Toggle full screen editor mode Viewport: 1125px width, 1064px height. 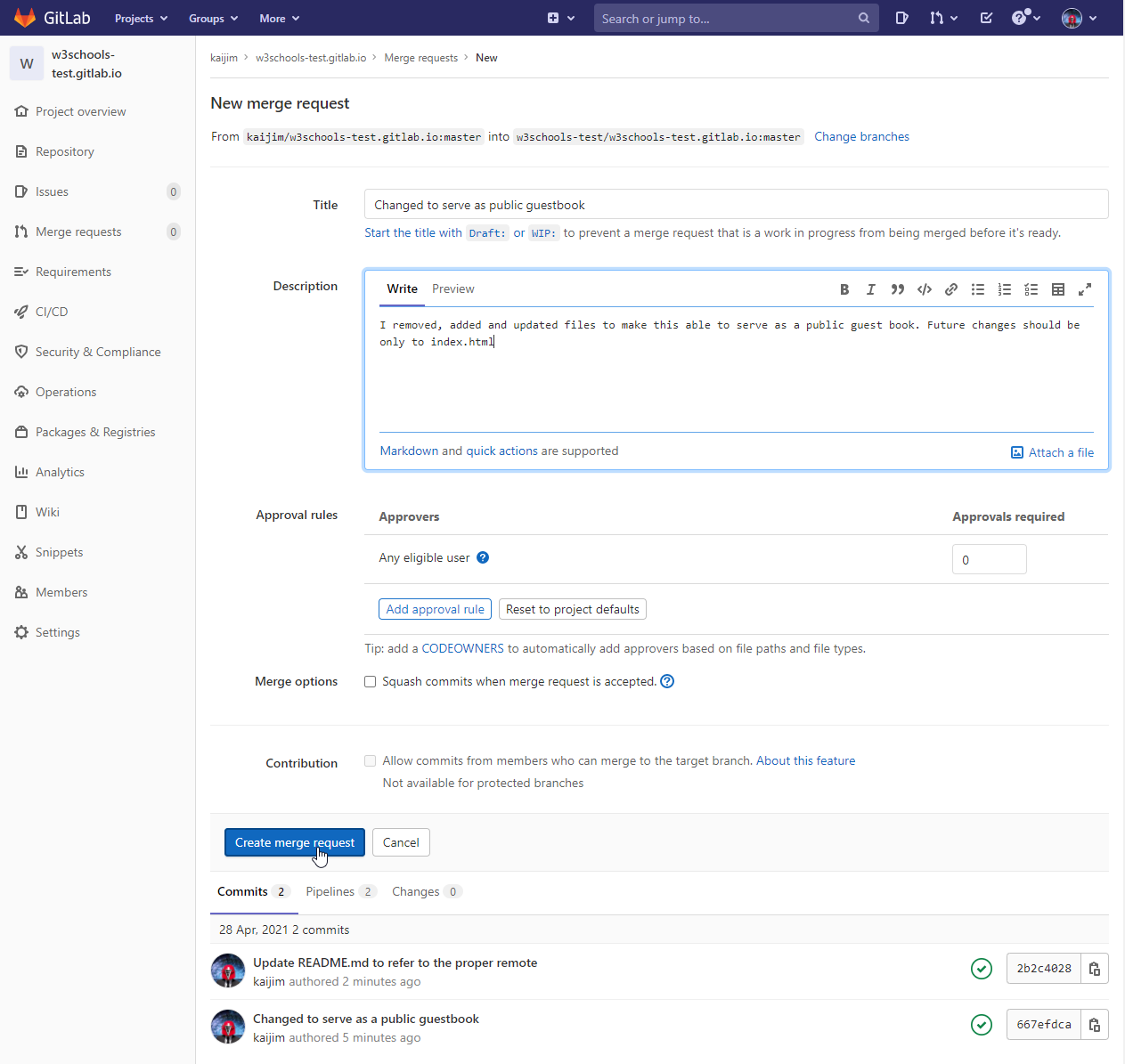1085,289
